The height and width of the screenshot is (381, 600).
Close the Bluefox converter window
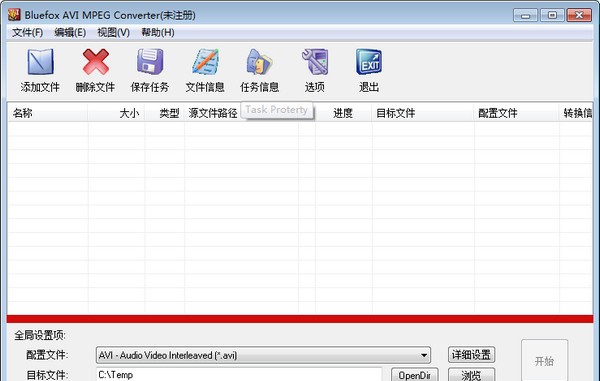click(579, 15)
